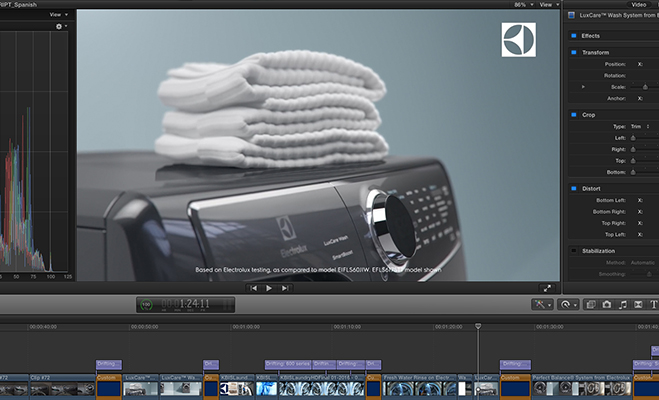Screen dimensions: 659x400
Task: Expand the Scale disclosure triangle
Action: pyautogui.click(x=583, y=87)
